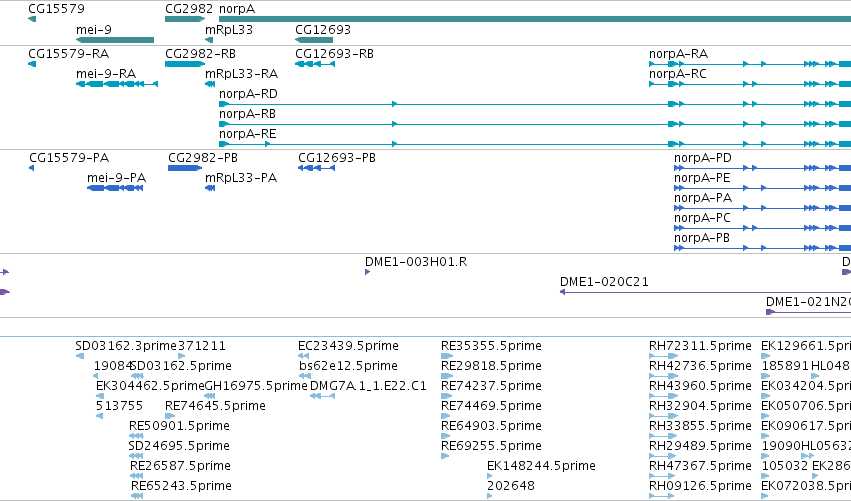Select the SD24695.5prime EST label
The width and height of the screenshot is (851, 501).
pos(179,446)
